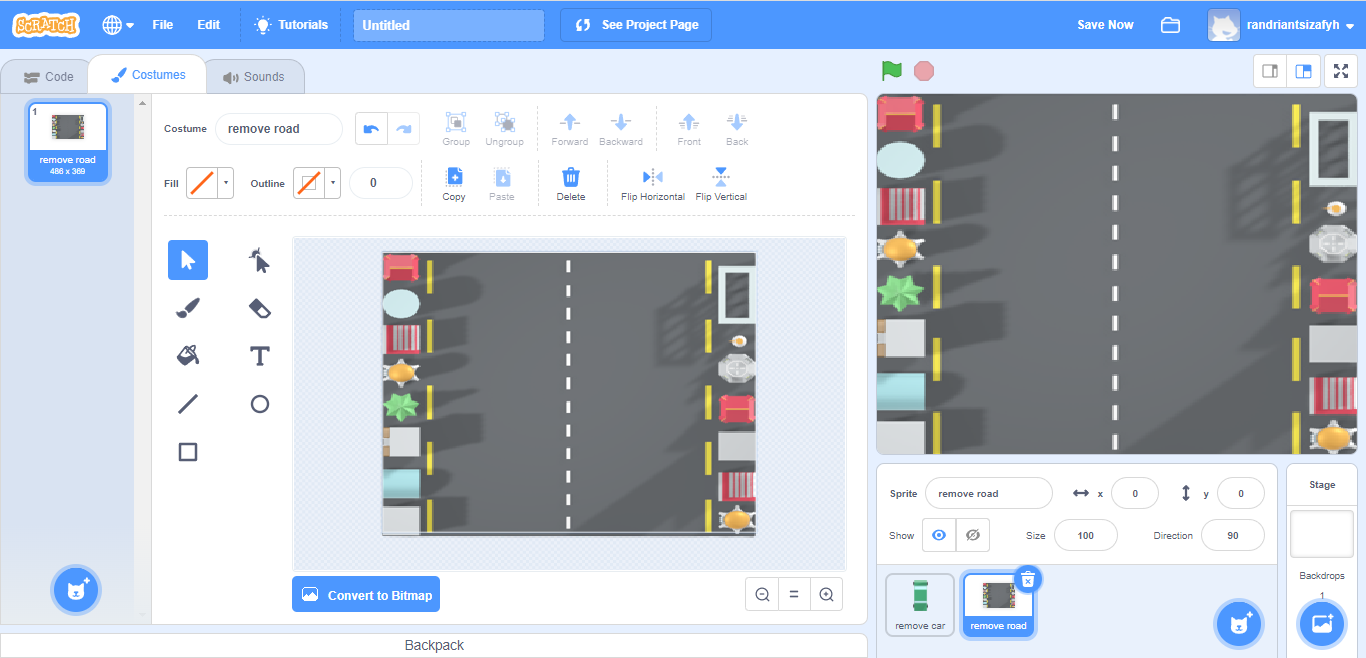
Task: Open the Outline color swatch
Action: click(316, 183)
